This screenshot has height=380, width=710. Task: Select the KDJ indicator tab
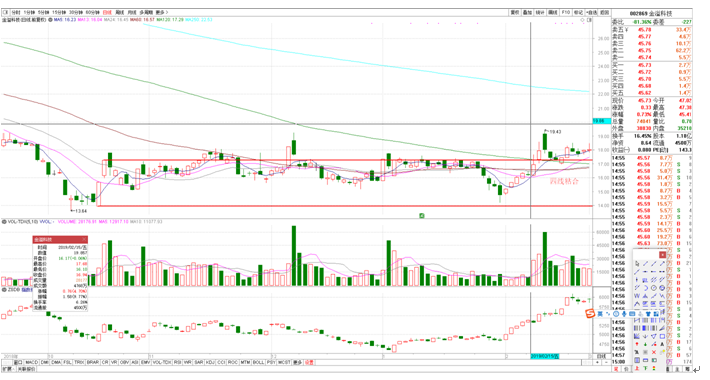(210, 363)
